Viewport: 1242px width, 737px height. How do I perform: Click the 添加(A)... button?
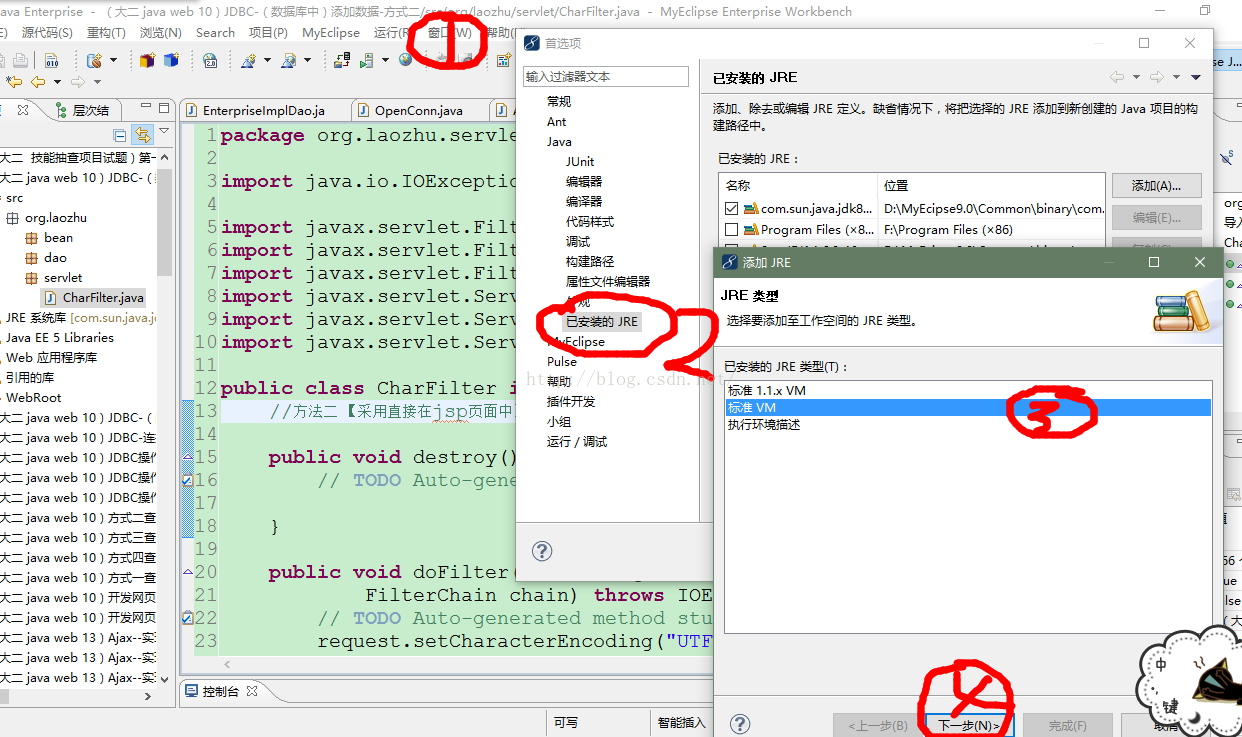1157,186
